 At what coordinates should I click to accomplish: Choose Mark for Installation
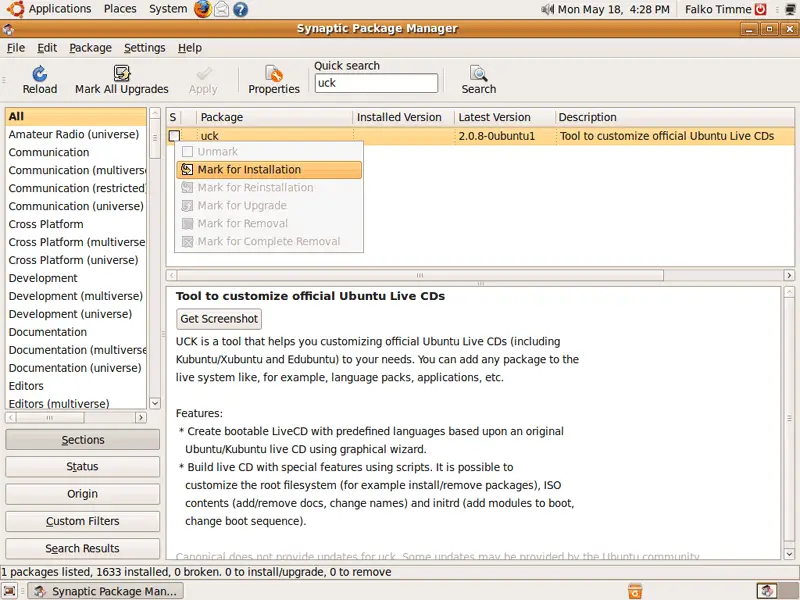tap(269, 169)
